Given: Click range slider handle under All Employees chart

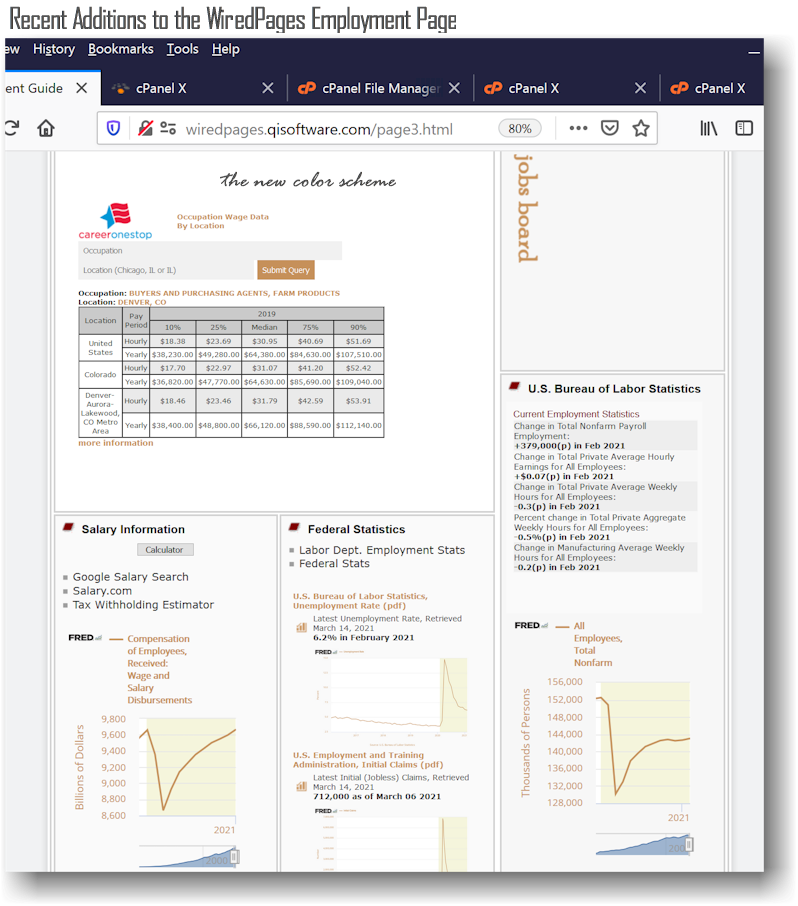Looking at the screenshot, I should pyautogui.click(x=689, y=844).
